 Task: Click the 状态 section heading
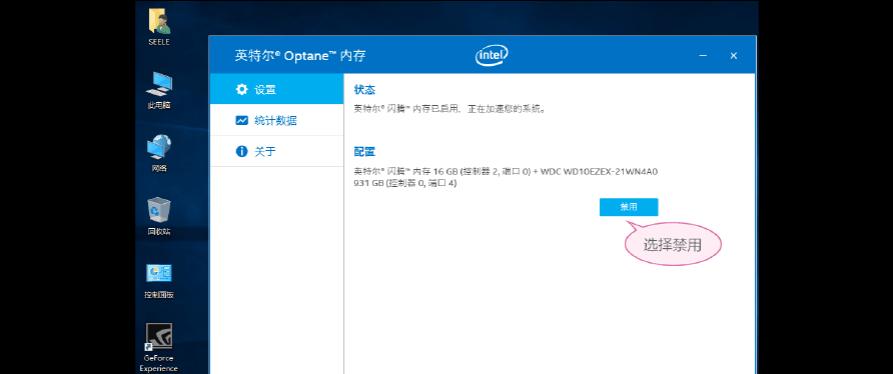(x=364, y=90)
